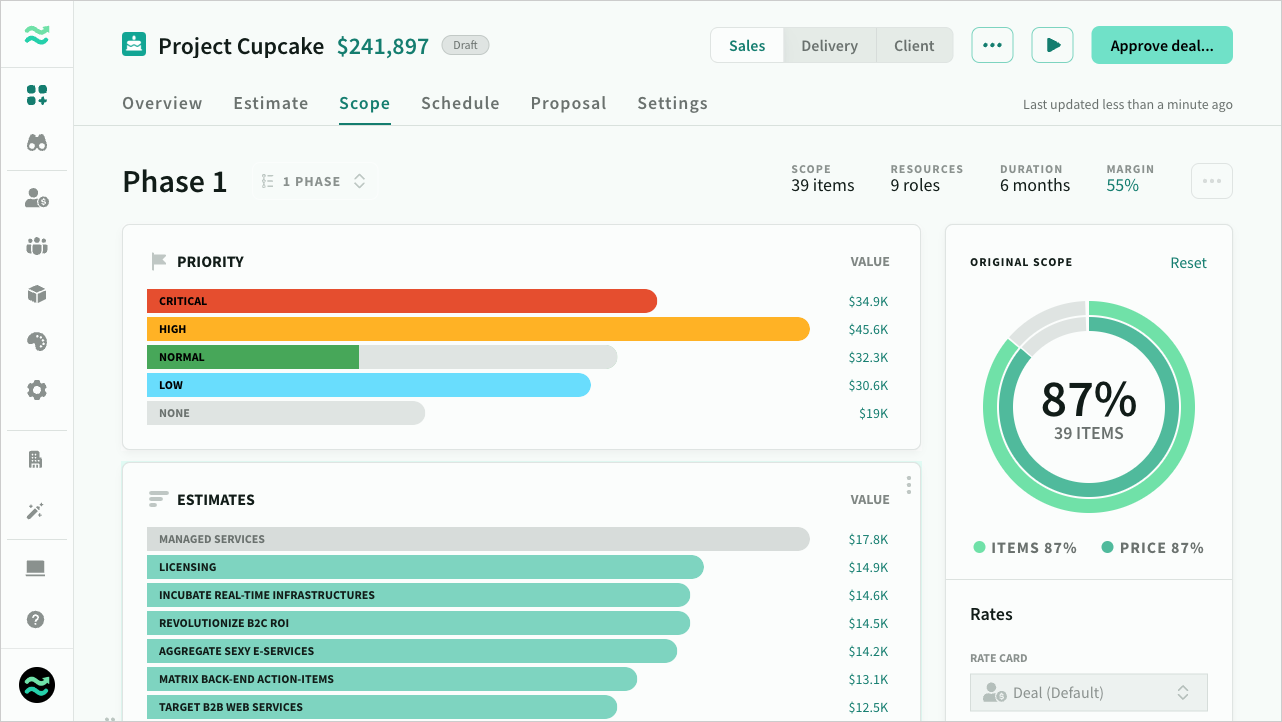Go to the Schedule tab
Image resolution: width=1282 pixels, height=722 pixels.
[x=460, y=103]
